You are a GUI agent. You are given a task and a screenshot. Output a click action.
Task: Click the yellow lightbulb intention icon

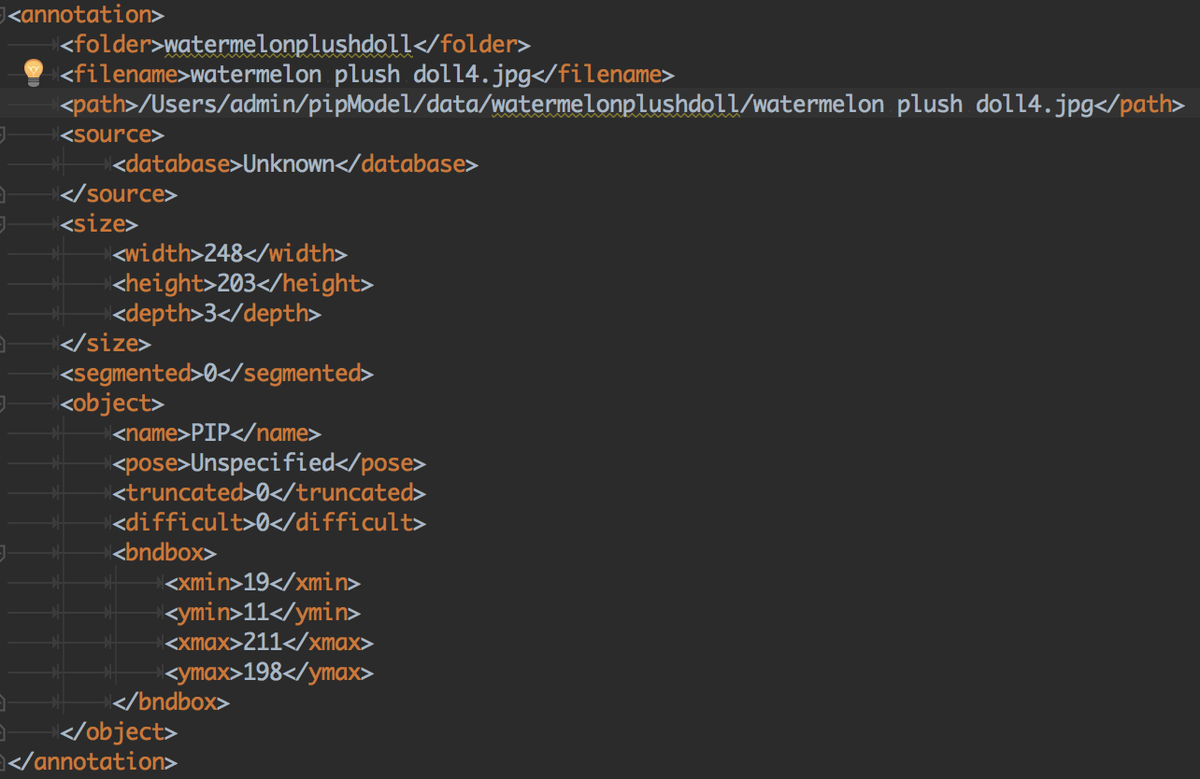pyautogui.click(x=33, y=72)
